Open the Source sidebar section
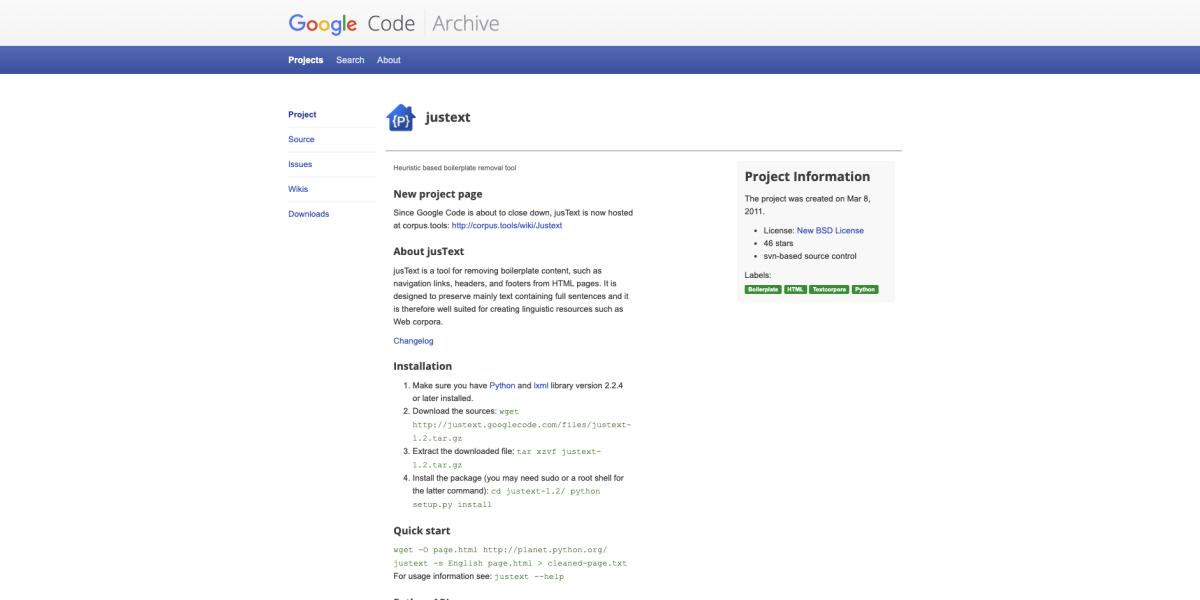Screen dimensions: 1200x600 (x=301, y=140)
